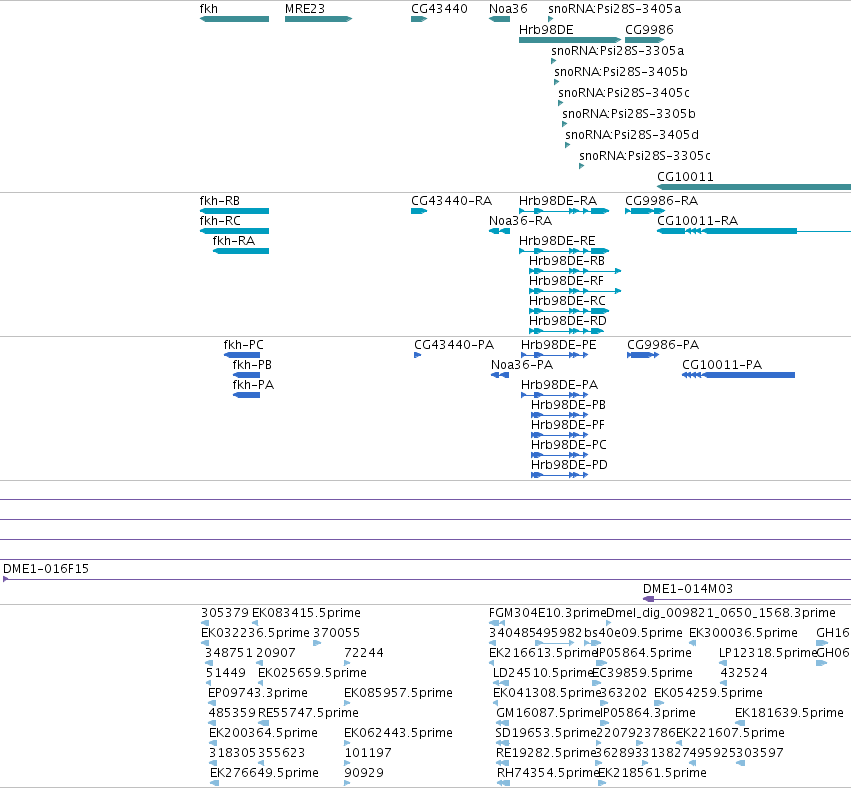The image size is (851, 788).
Task: Select transcript Noa36-RA
Action: [x=499, y=231]
